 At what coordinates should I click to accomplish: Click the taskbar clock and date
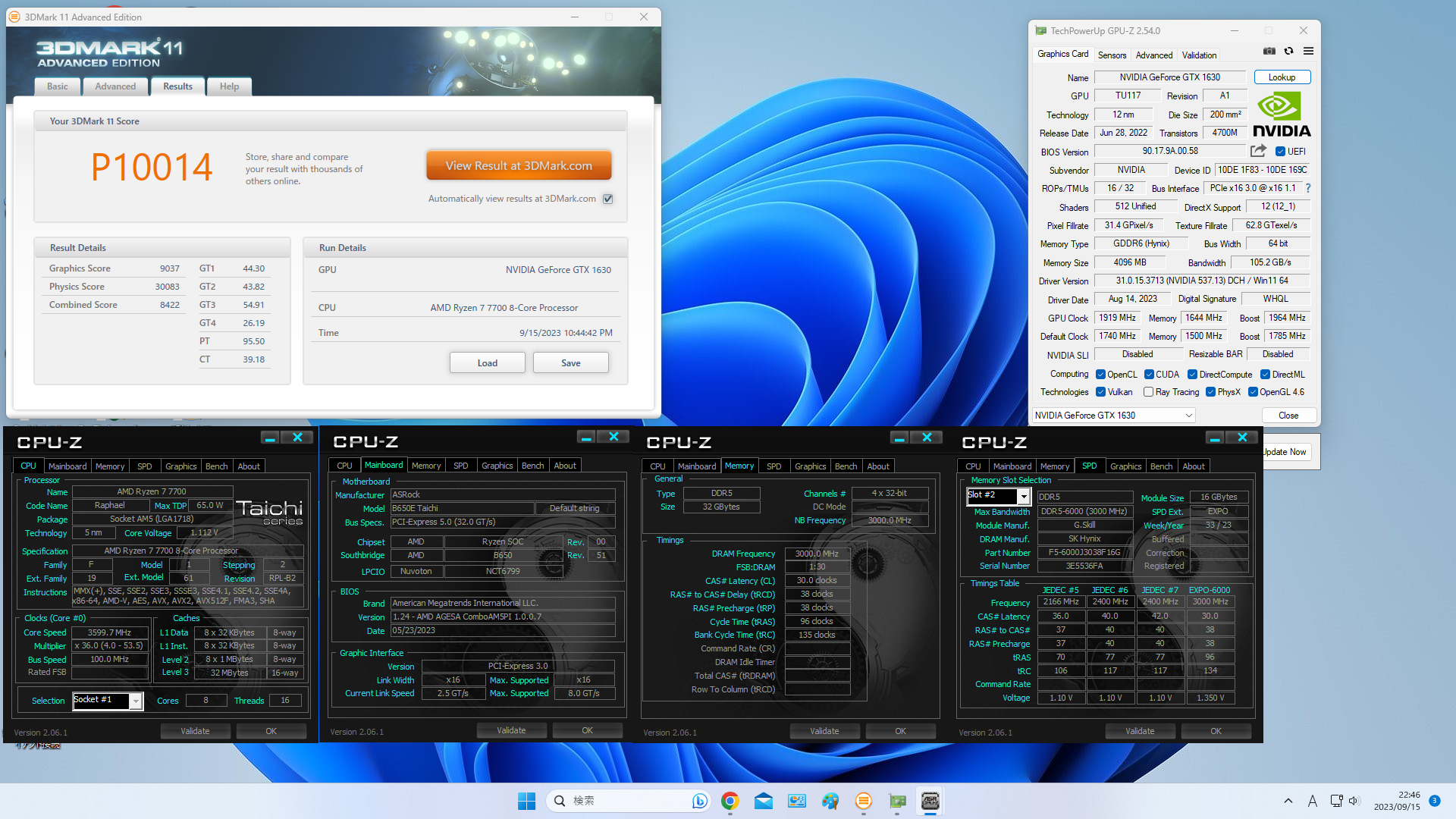[x=1397, y=801]
